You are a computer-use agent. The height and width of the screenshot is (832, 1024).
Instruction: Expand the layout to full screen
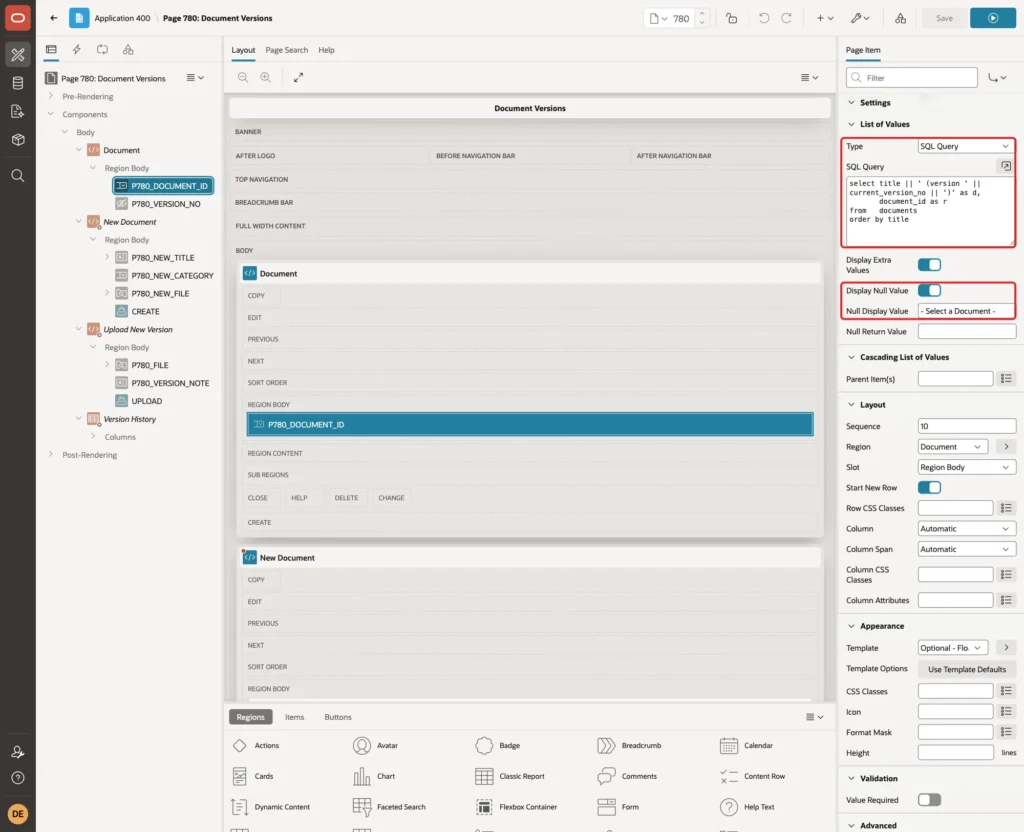coord(298,78)
